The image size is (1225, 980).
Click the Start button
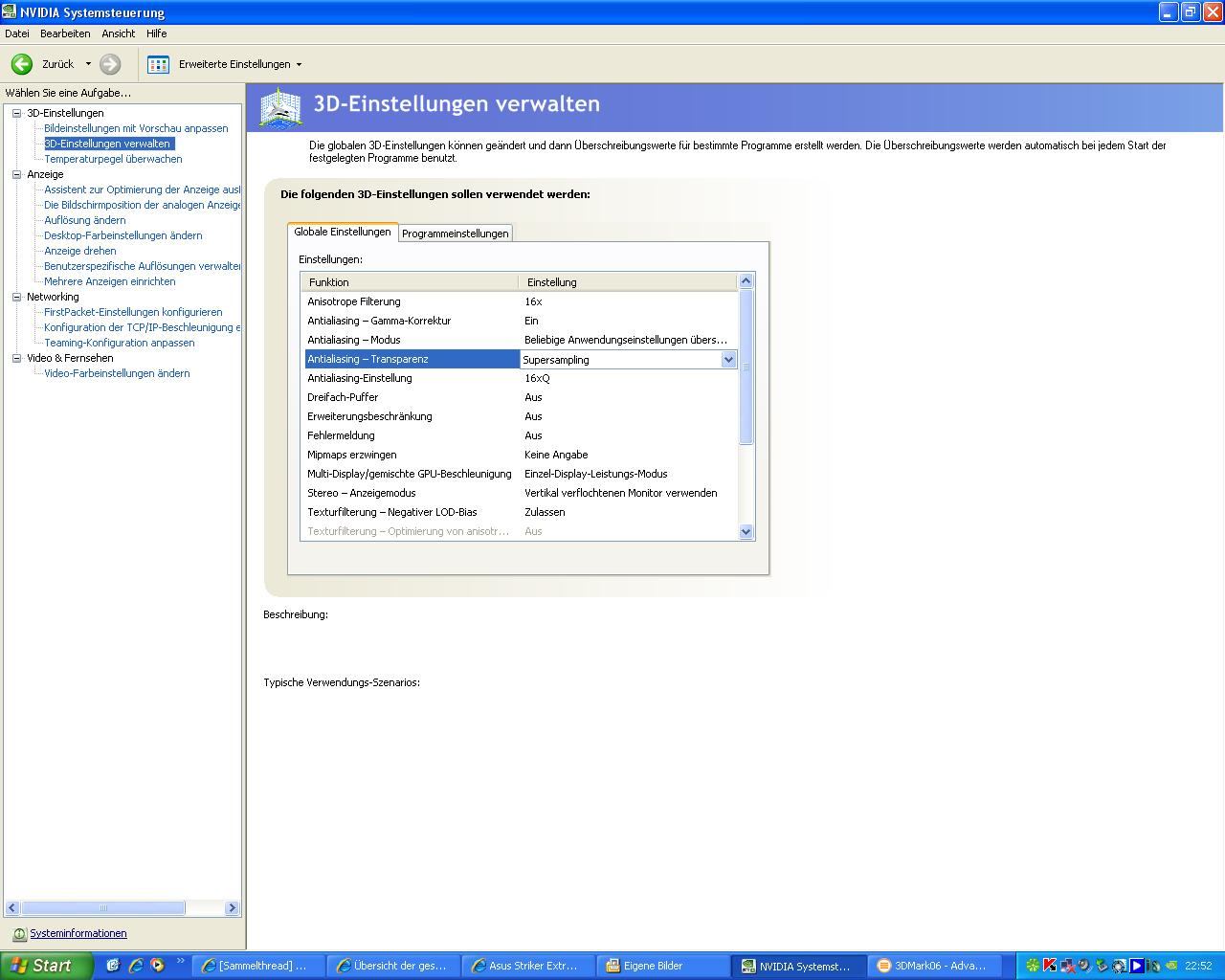coord(46,966)
